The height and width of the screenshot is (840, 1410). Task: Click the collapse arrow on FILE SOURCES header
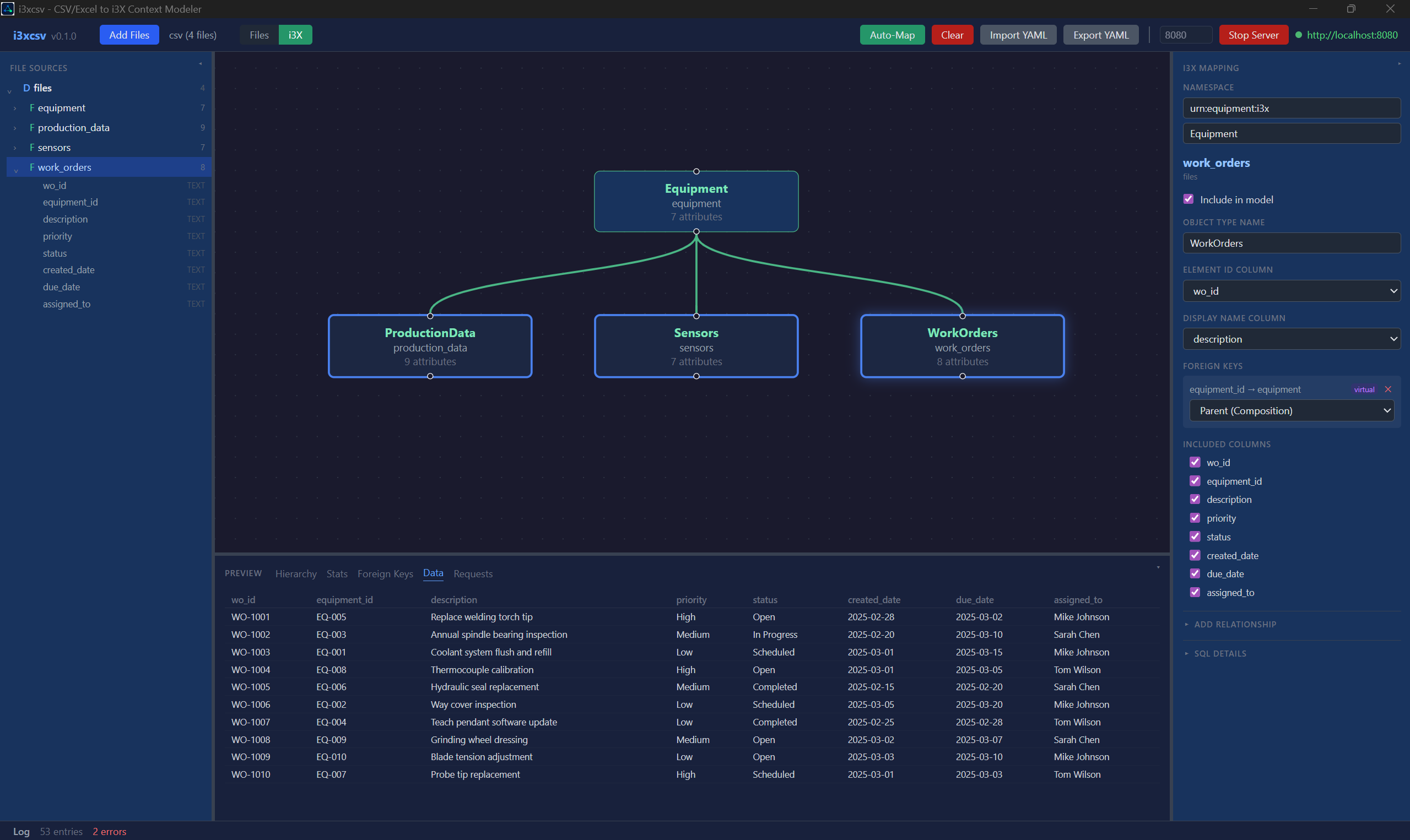point(201,64)
